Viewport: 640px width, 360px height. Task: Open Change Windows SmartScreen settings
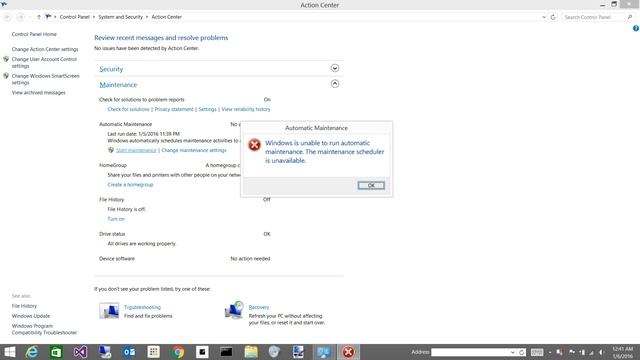pyautogui.click(x=46, y=79)
